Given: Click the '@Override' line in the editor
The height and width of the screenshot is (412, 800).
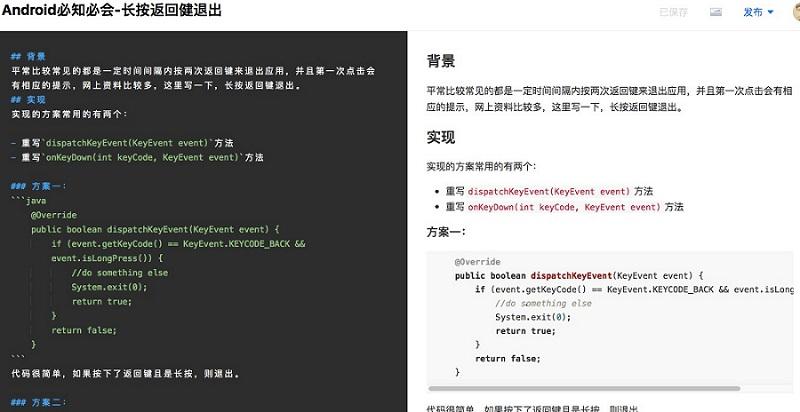Looking at the screenshot, I should coord(53,215).
